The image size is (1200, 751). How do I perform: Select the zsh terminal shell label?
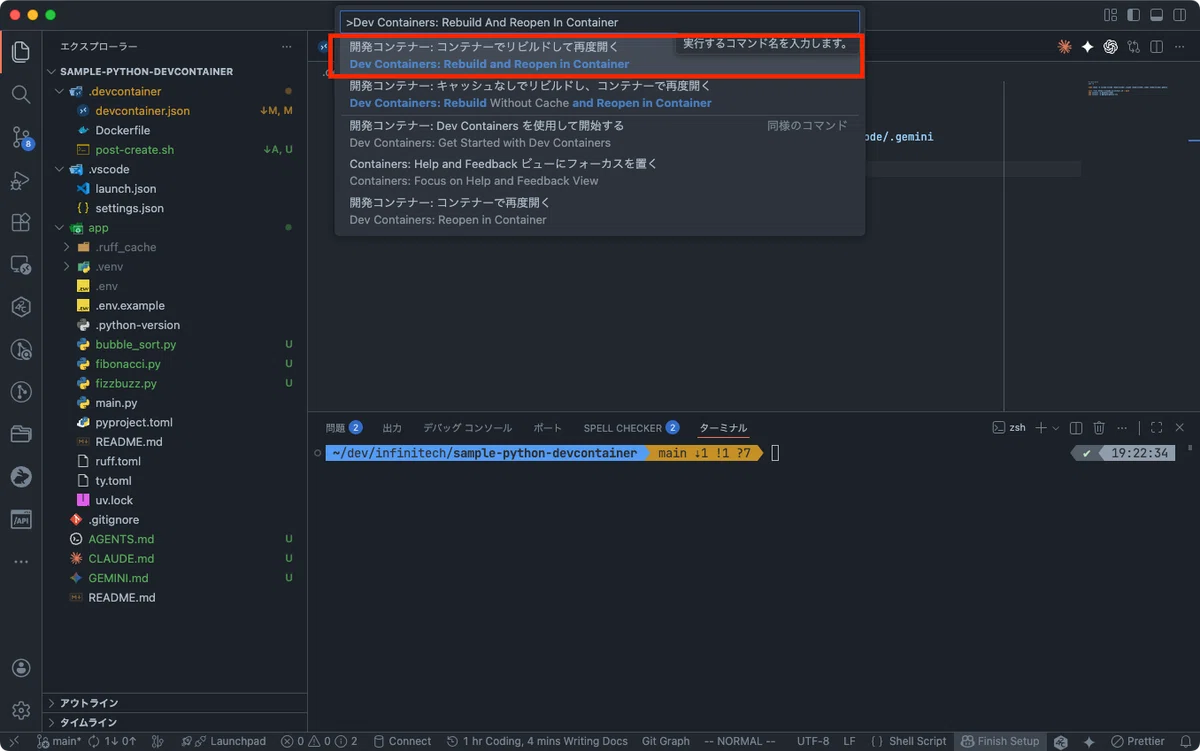point(1009,428)
